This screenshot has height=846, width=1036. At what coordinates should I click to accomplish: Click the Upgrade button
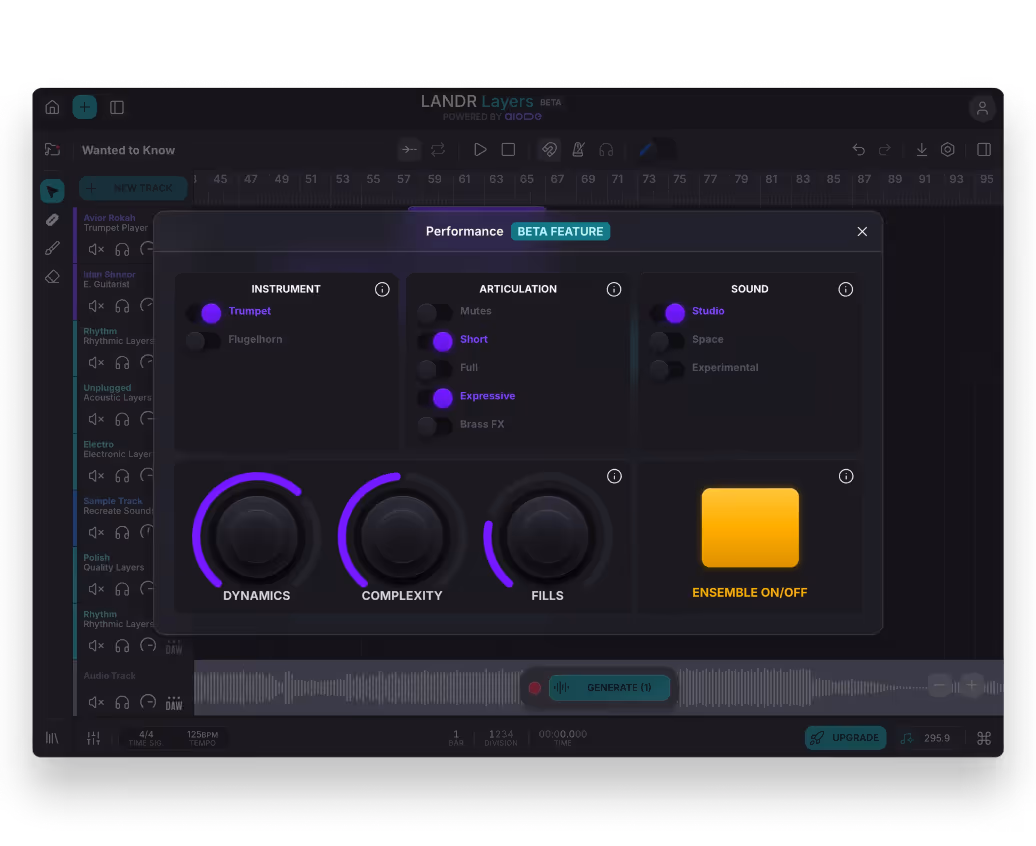click(846, 738)
